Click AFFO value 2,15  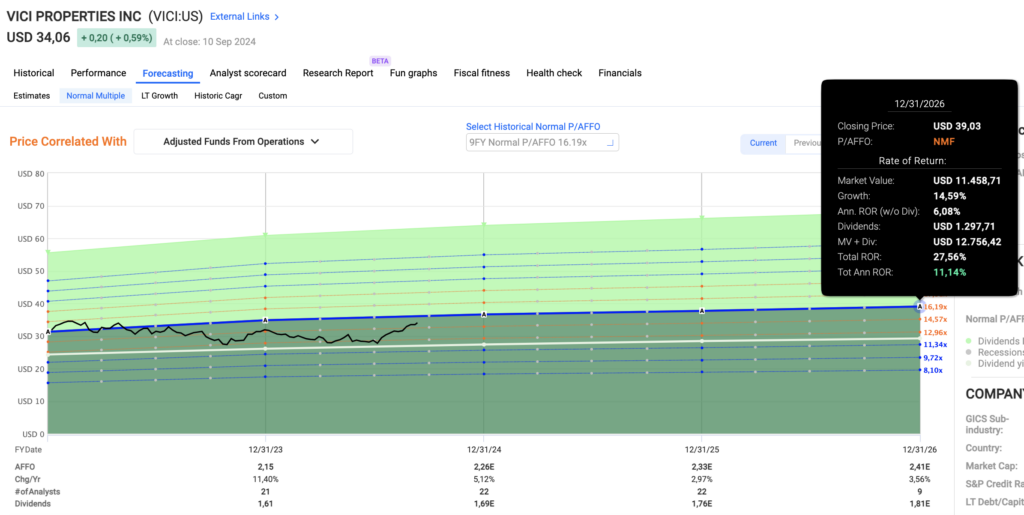(x=265, y=467)
